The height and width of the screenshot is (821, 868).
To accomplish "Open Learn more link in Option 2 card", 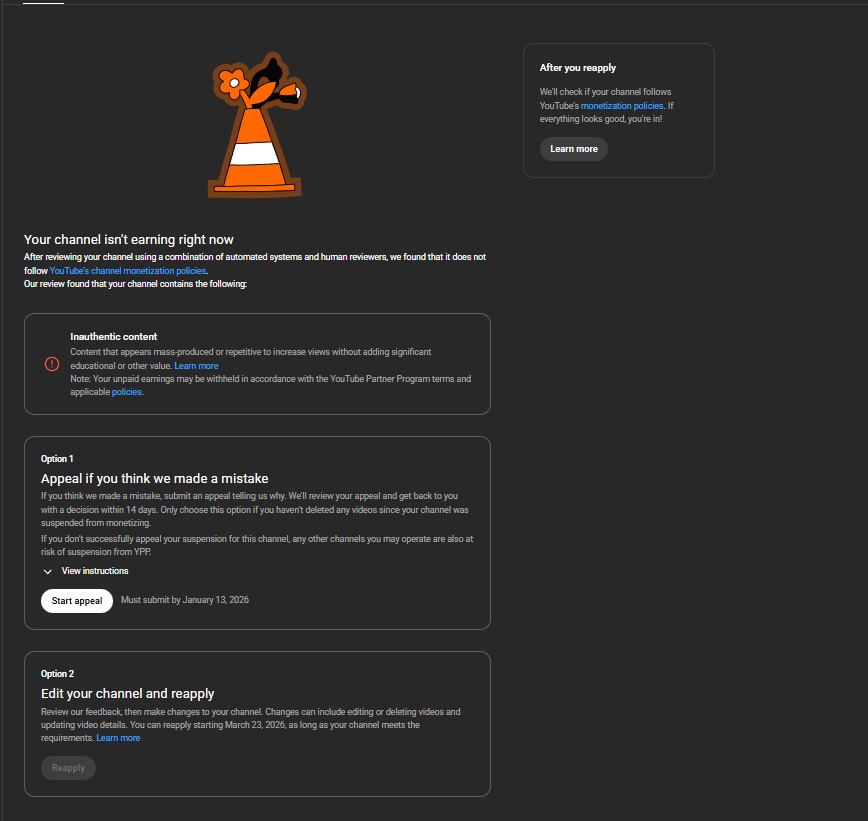I will 118,738.
